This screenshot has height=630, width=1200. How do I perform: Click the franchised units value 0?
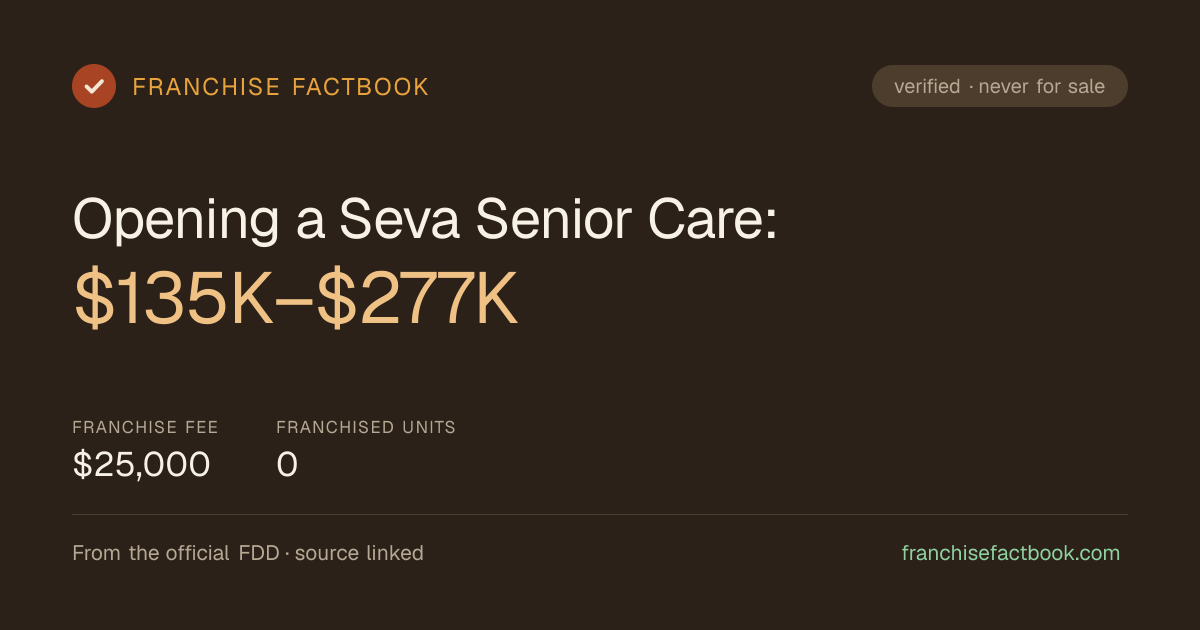(287, 464)
